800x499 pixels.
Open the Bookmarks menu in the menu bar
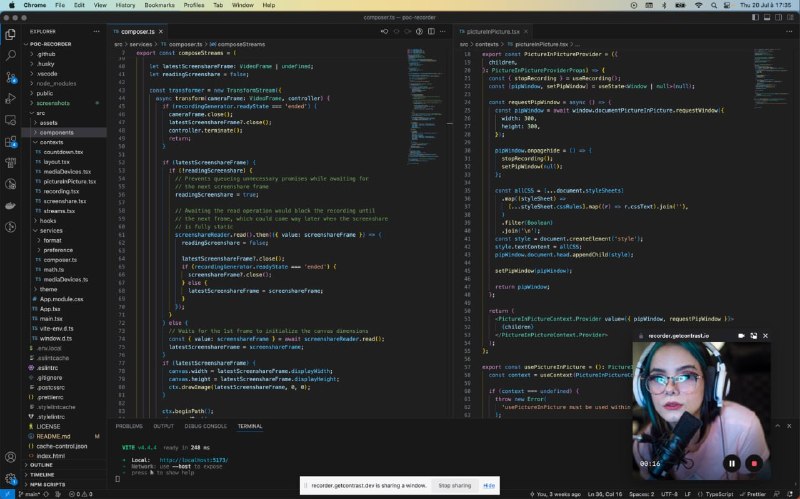point(160,5)
